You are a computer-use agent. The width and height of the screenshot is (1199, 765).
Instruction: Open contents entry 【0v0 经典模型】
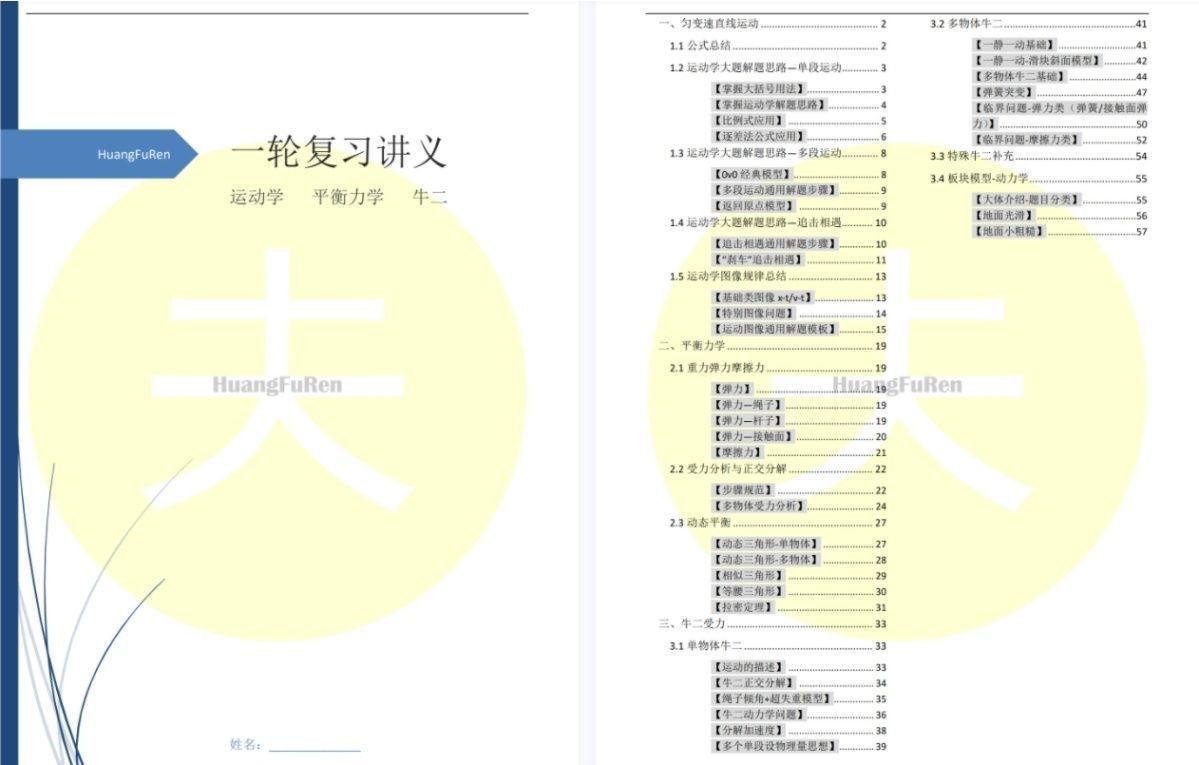pyautogui.click(x=799, y=174)
